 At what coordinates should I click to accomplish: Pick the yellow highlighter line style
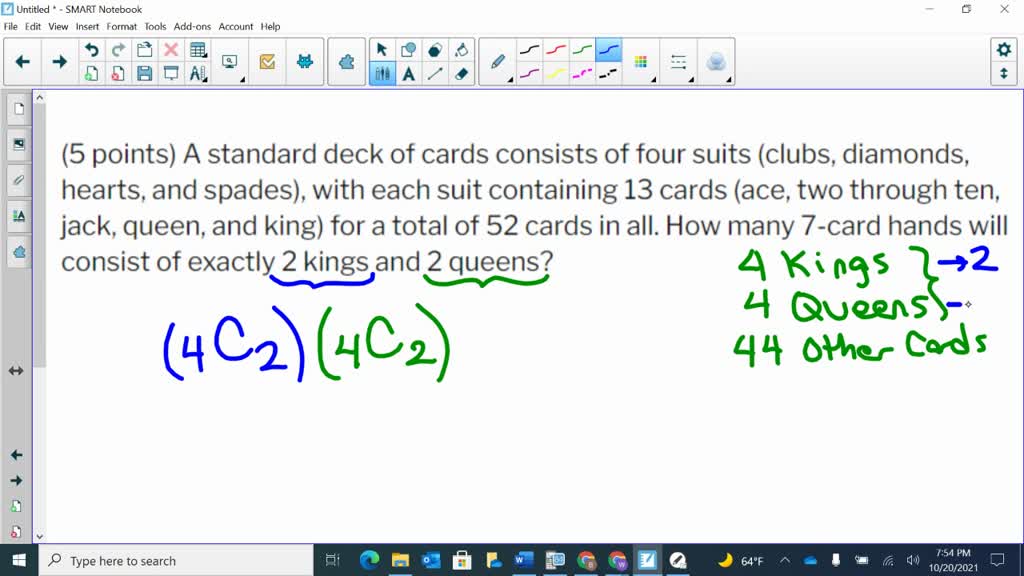556,74
